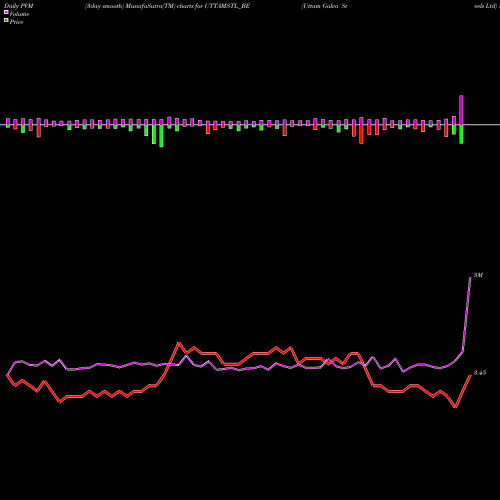Click the red-green Price legend swatch
Screen dimensions: 500x500
pos(6,21)
